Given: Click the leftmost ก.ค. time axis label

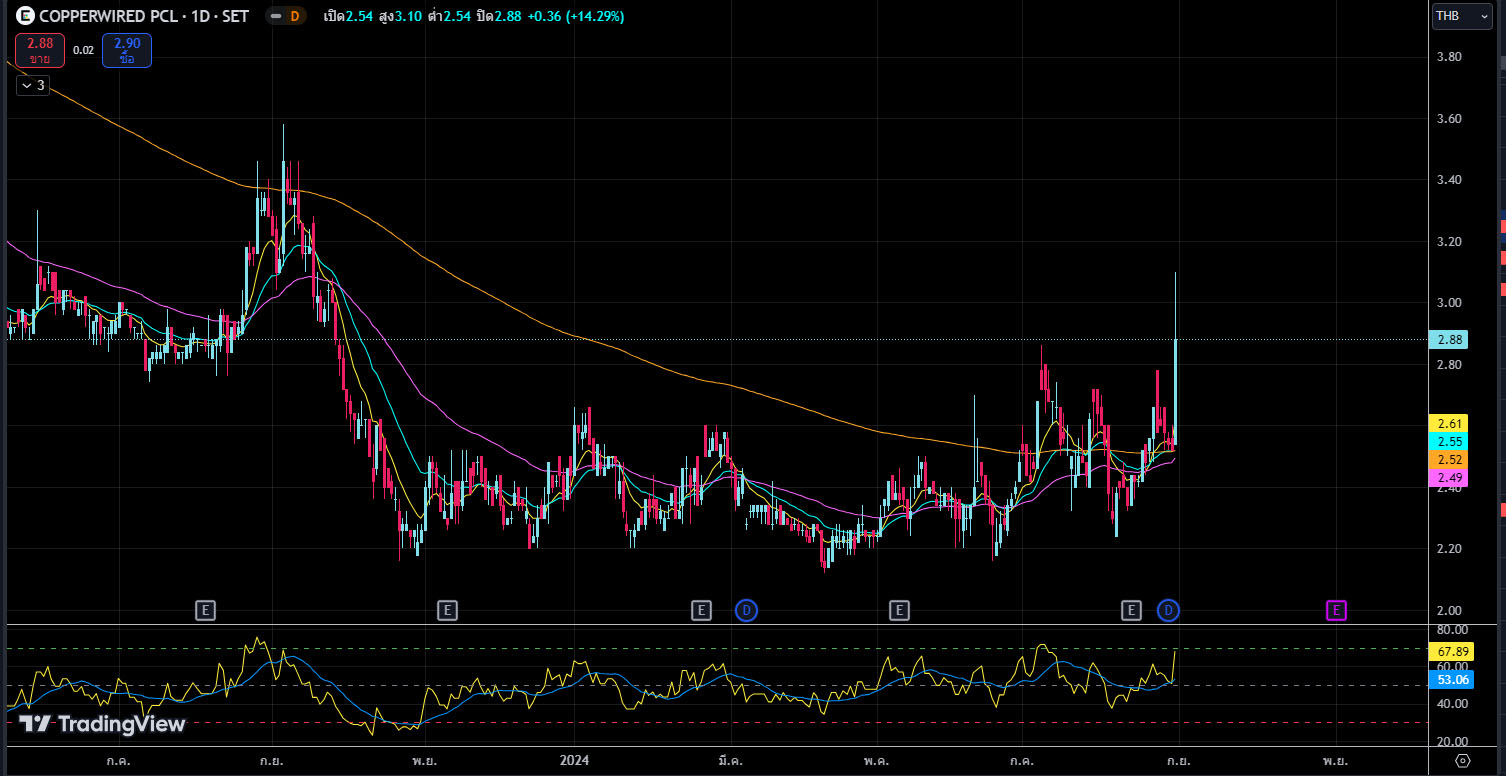Looking at the screenshot, I should point(118,761).
